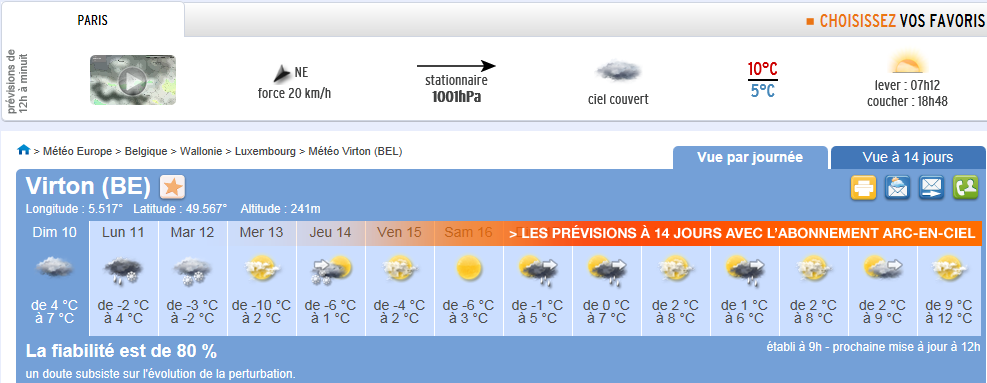Click the printer icon
987x383 pixels.
point(864,188)
